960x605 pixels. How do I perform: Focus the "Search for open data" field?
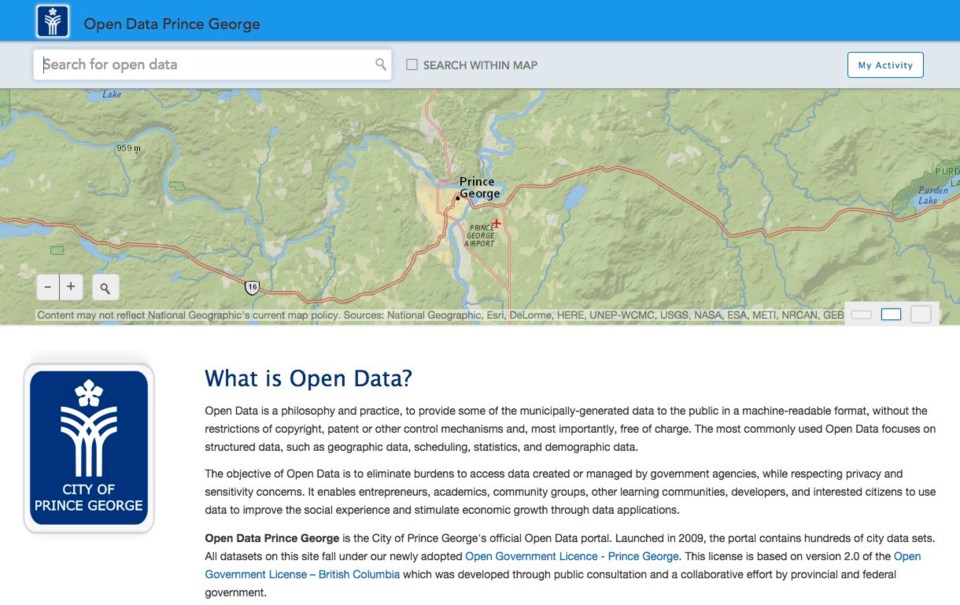pyautogui.click(x=212, y=64)
